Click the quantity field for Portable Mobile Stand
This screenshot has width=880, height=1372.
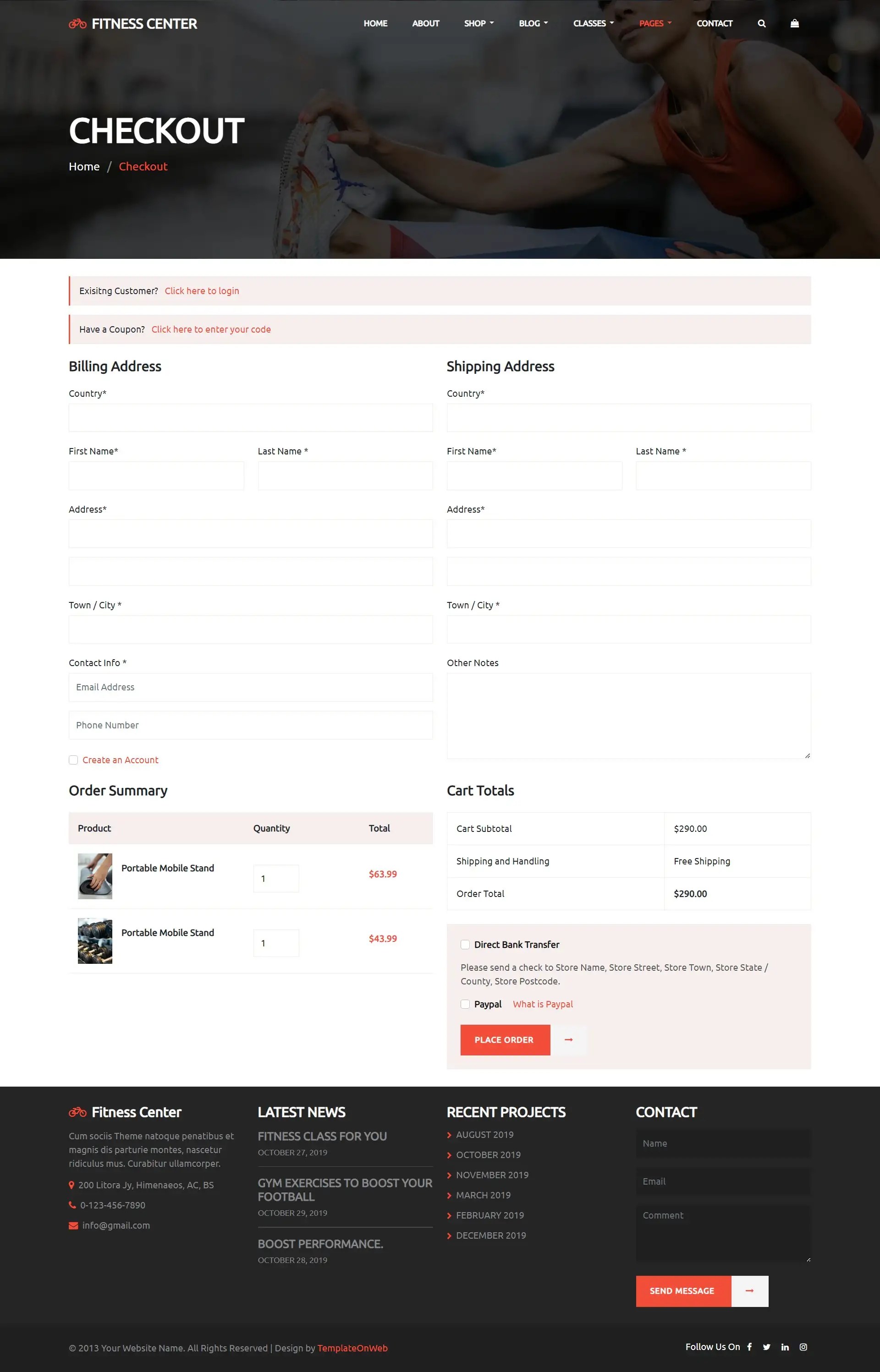point(275,878)
